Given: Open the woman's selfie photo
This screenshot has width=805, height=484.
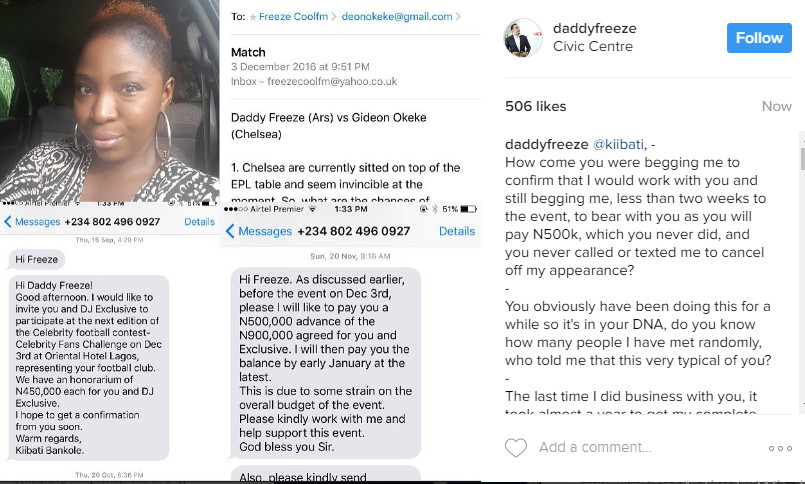Looking at the screenshot, I should (109, 101).
